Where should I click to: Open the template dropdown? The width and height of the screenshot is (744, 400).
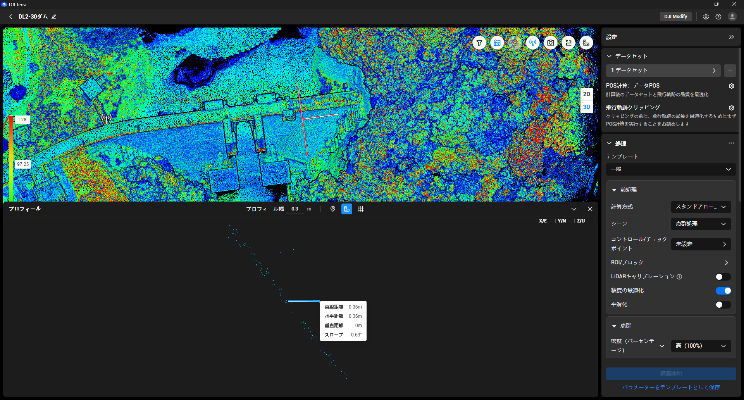pos(671,169)
